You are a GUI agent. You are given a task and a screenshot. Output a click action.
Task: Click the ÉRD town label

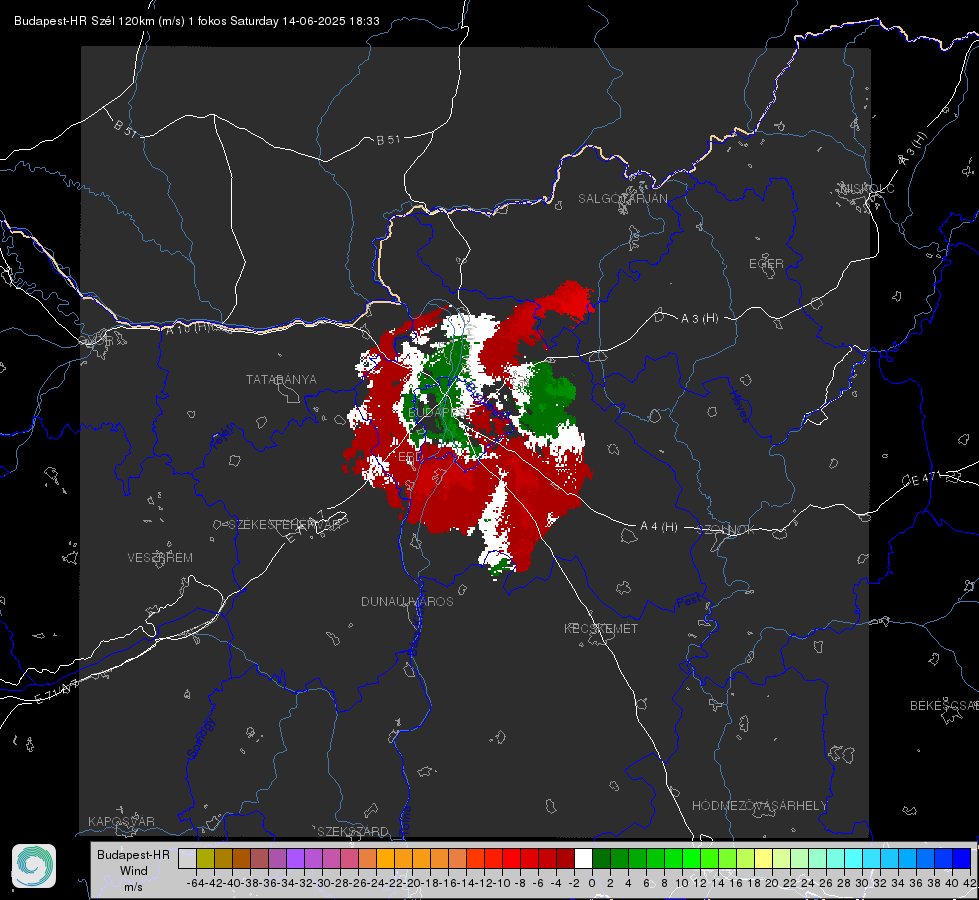coord(410,457)
